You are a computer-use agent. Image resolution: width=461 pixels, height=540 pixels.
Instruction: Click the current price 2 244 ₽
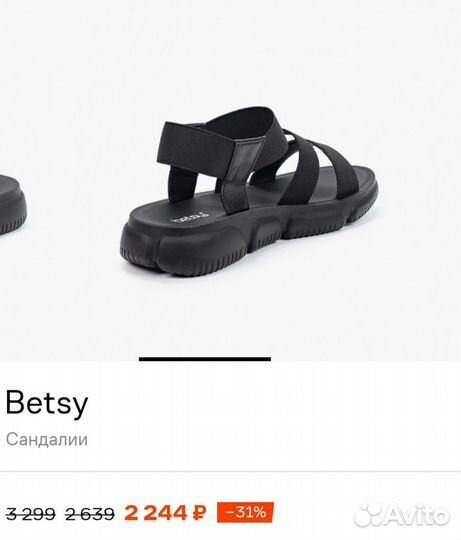pos(165,513)
